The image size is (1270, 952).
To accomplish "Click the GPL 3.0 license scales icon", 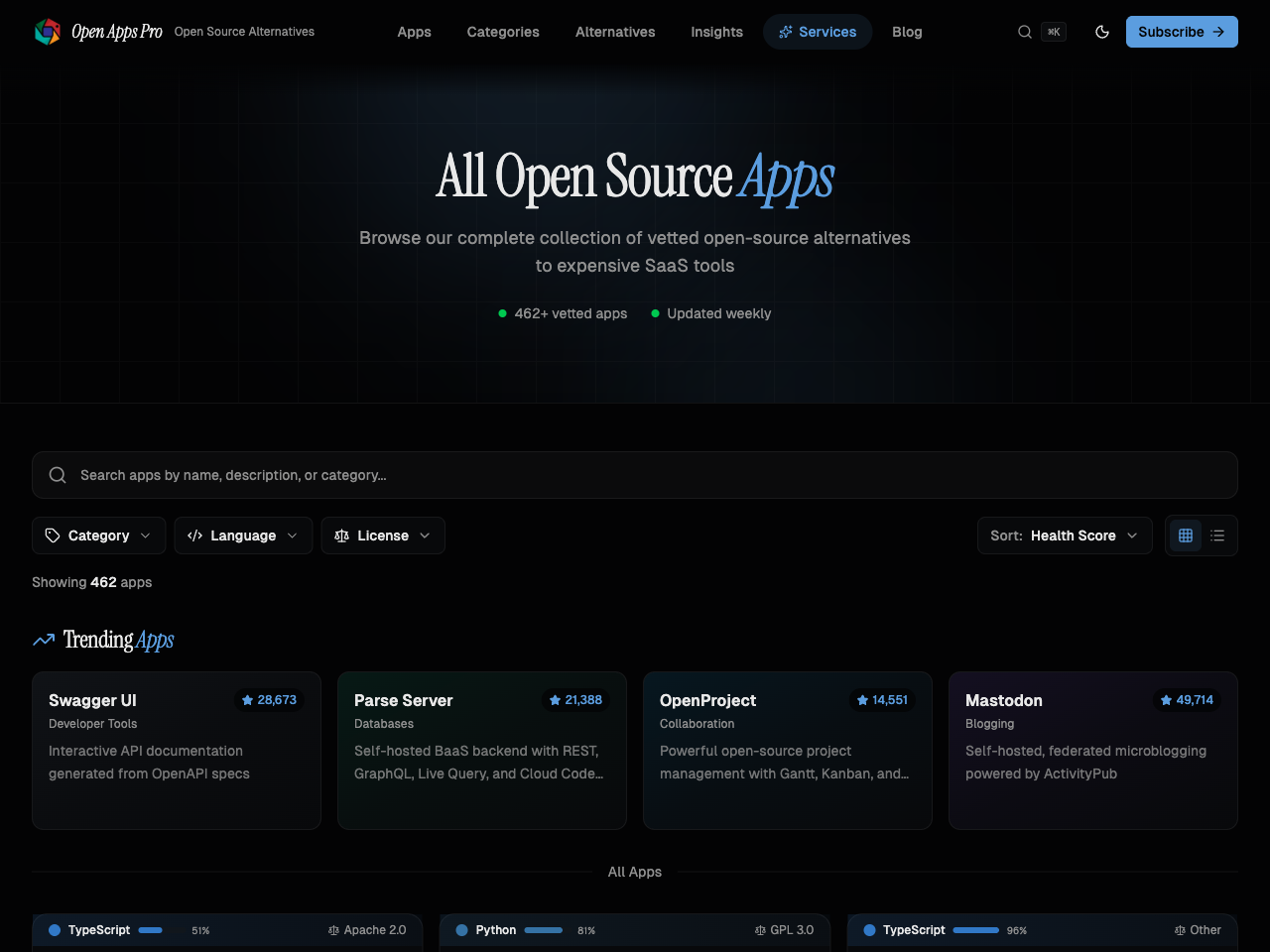I will [x=760, y=930].
